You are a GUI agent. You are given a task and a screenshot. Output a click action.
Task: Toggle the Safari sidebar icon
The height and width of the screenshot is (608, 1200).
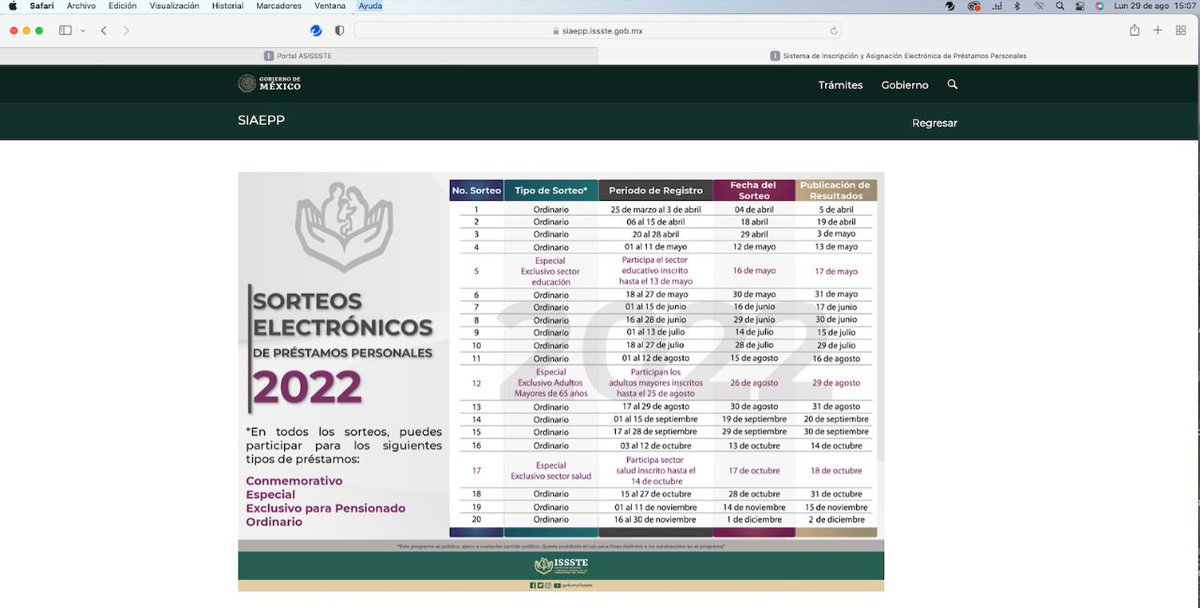(65, 31)
